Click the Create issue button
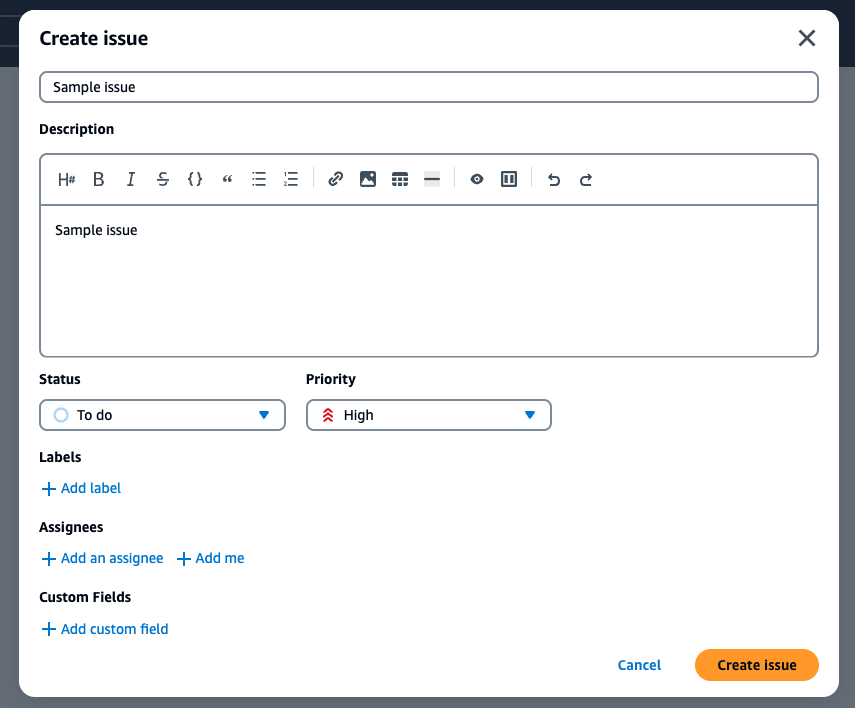Screen dimensions: 855x708 757,665
